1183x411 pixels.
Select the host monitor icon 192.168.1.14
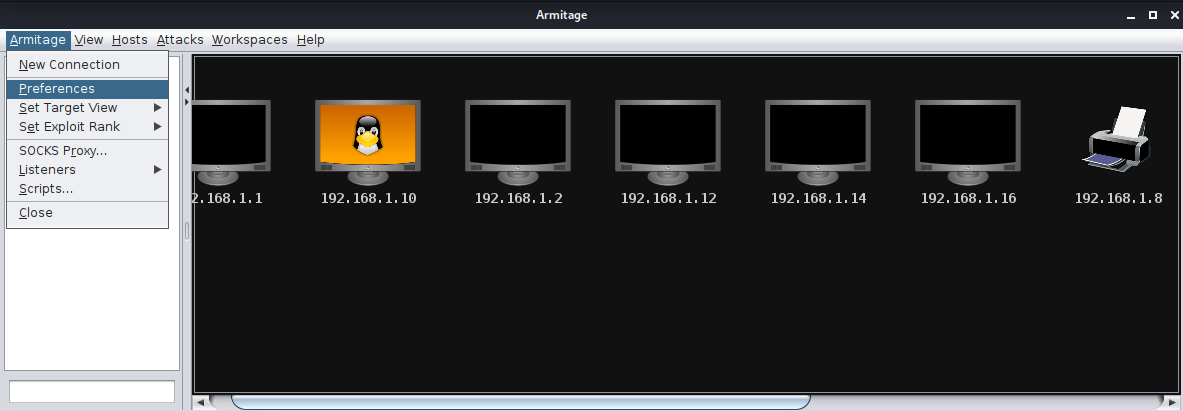818,142
